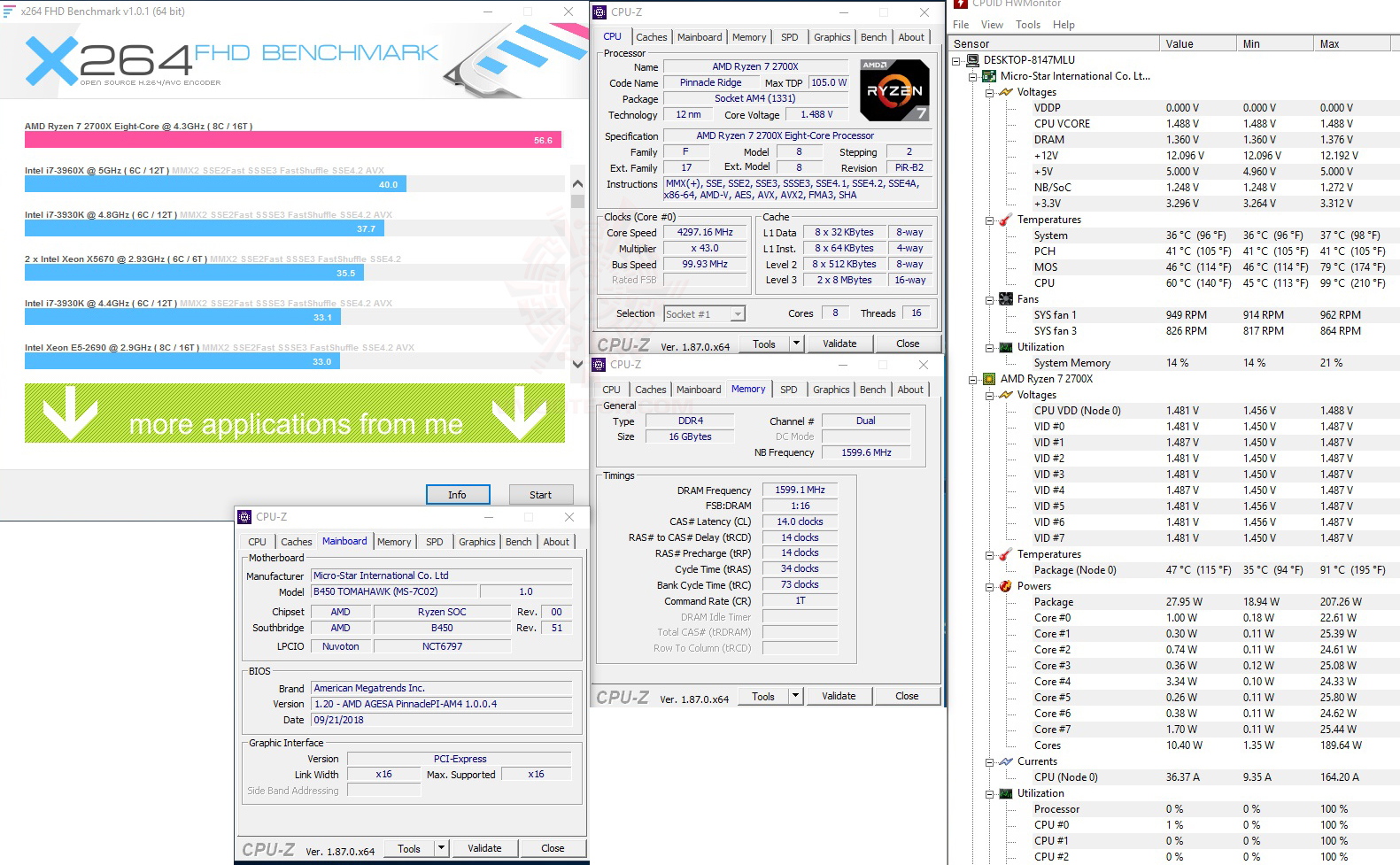
Task: Click Tools button in Mainboard CPU-Z window
Action: pos(410,848)
